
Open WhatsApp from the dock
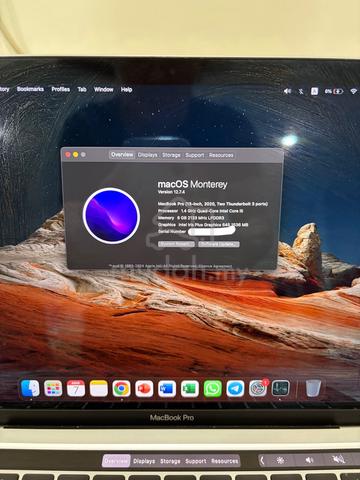tap(213, 388)
